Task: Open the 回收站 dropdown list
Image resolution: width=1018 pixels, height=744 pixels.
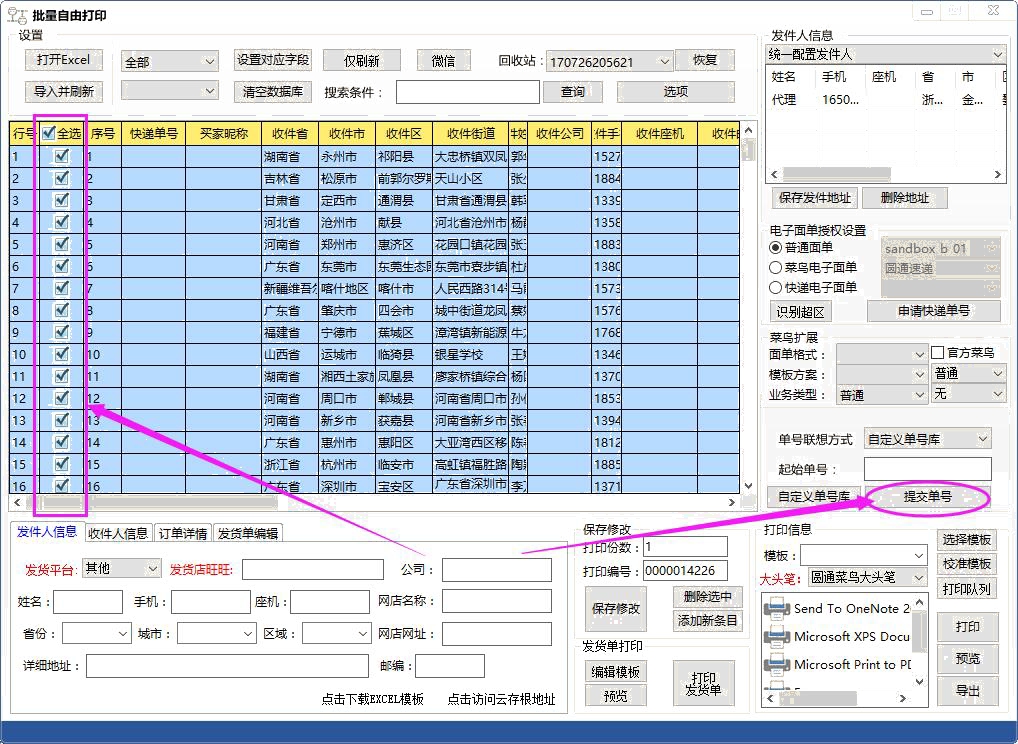Action: coord(663,62)
